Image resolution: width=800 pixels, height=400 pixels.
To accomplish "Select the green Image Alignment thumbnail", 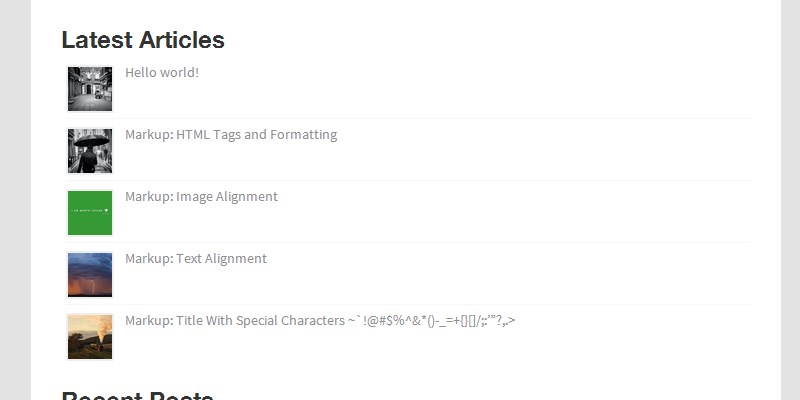I will pyautogui.click(x=90, y=213).
